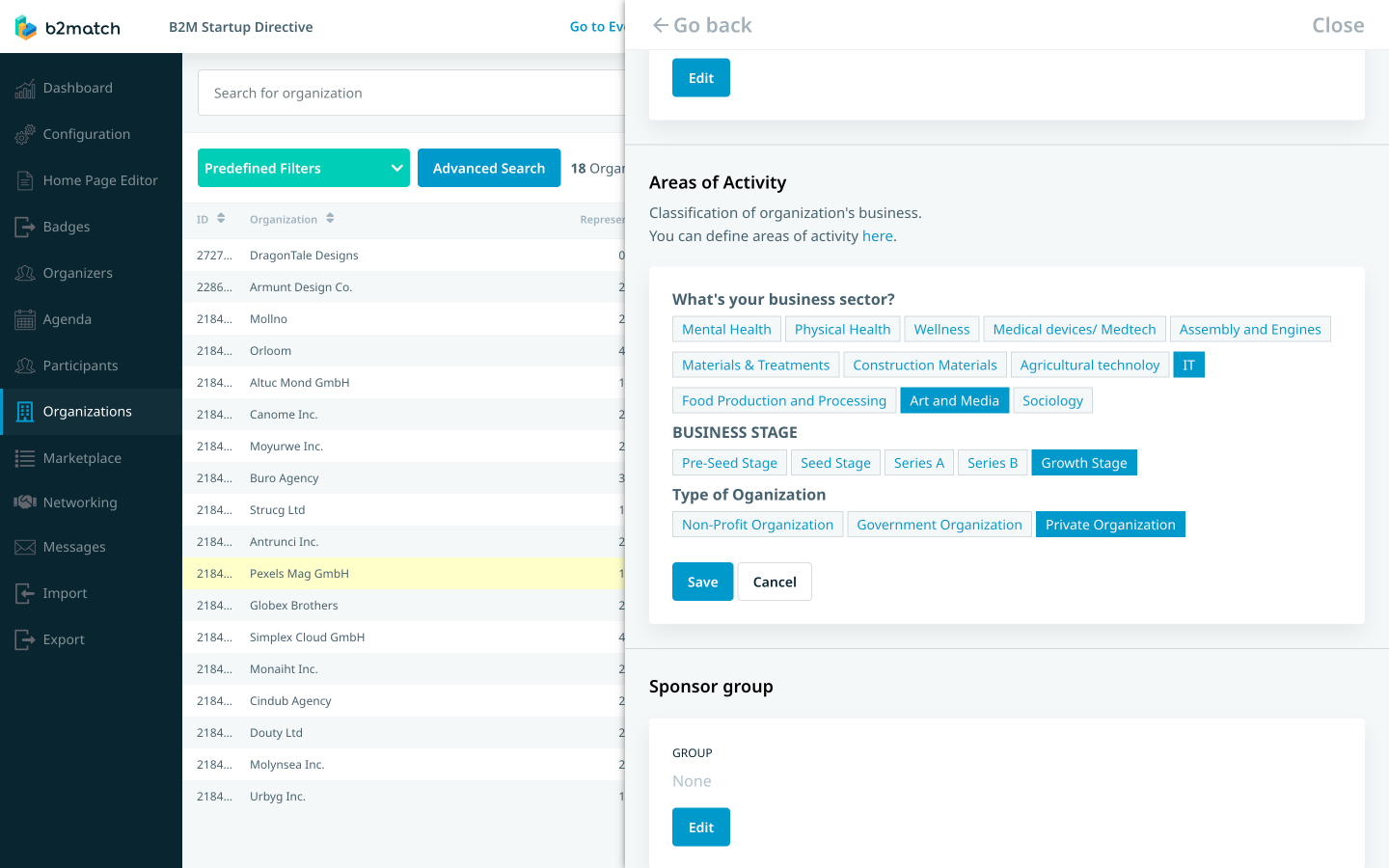Click the Marketplace list icon
Image resolution: width=1389 pixels, height=868 pixels.
click(25, 459)
